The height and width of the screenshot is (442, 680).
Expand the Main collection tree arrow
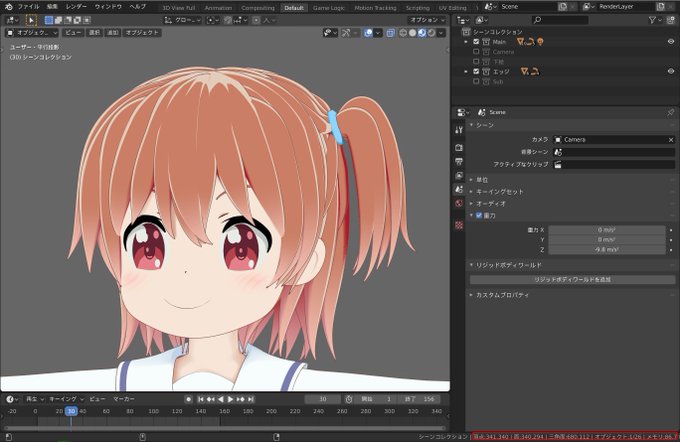click(x=466, y=42)
